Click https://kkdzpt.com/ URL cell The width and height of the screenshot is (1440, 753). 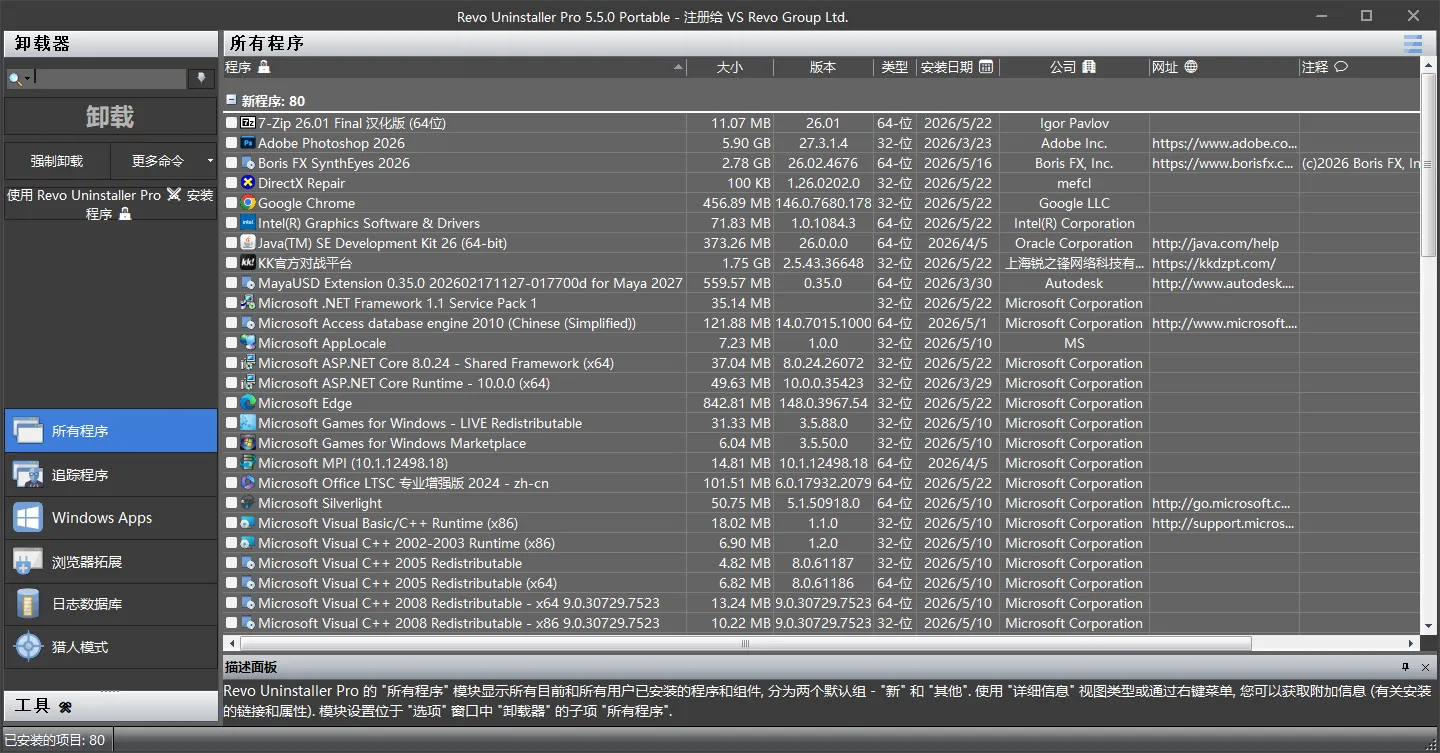tap(1224, 263)
